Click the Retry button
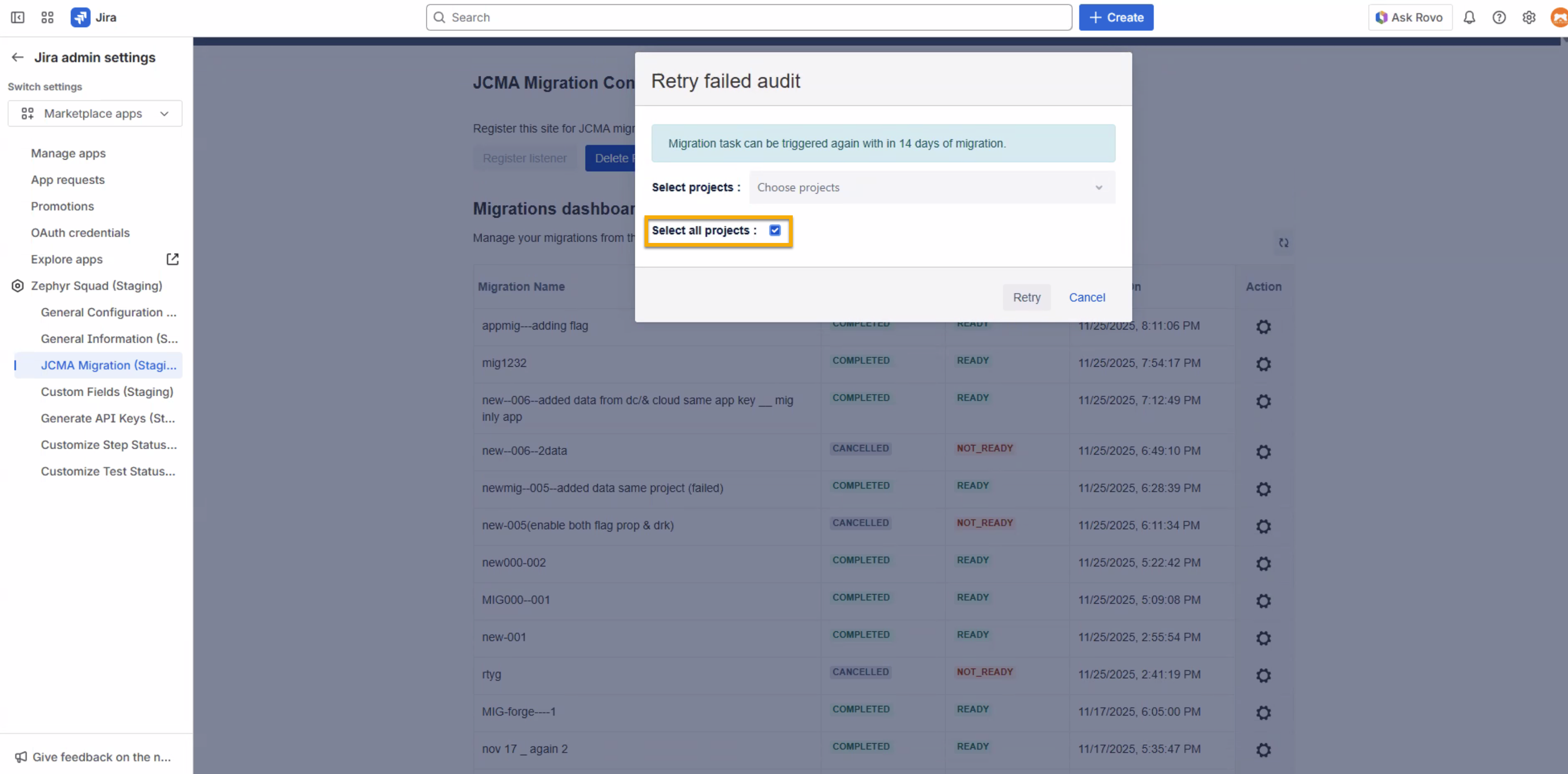The width and height of the screenshot is (1568, 774). [x=1026, y=298]
